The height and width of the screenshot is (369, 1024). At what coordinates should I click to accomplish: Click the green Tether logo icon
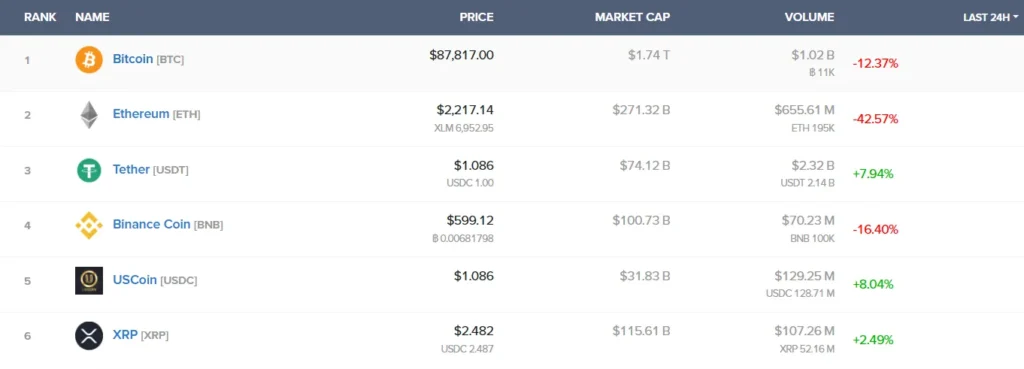[89, 170]
